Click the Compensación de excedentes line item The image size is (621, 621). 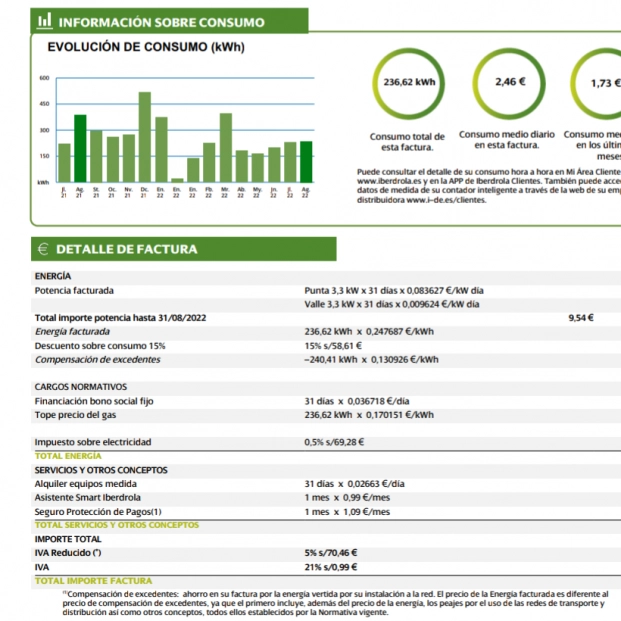point(98,359)
